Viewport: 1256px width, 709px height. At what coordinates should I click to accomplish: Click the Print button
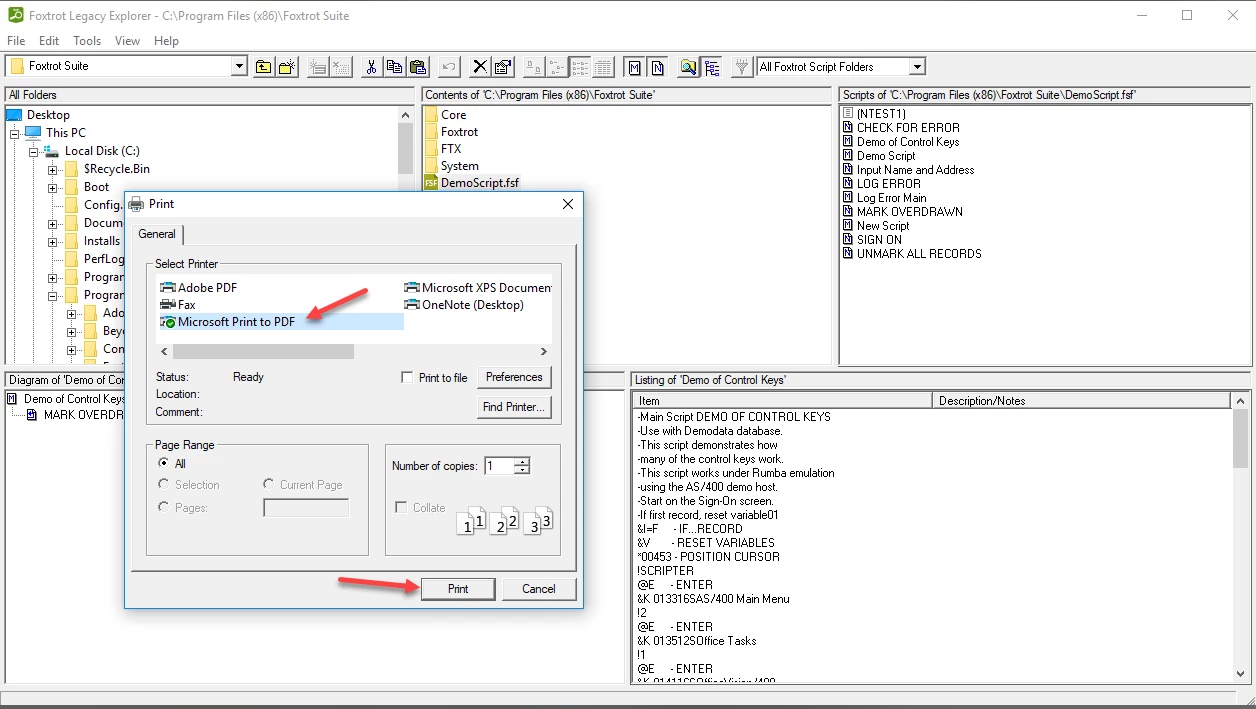tap(458, 589)
